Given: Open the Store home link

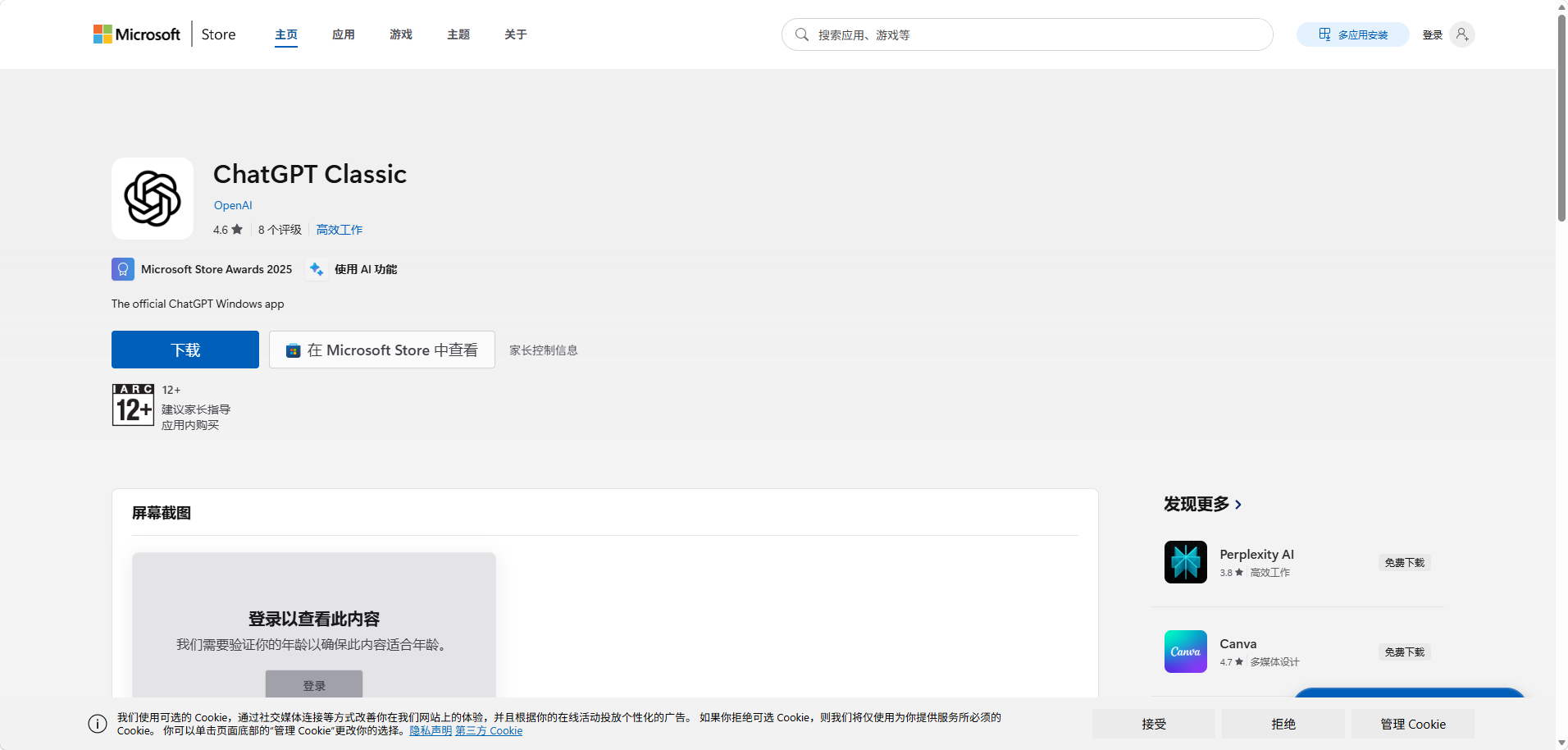Looking at the screenshot, I should pos(218,34).
